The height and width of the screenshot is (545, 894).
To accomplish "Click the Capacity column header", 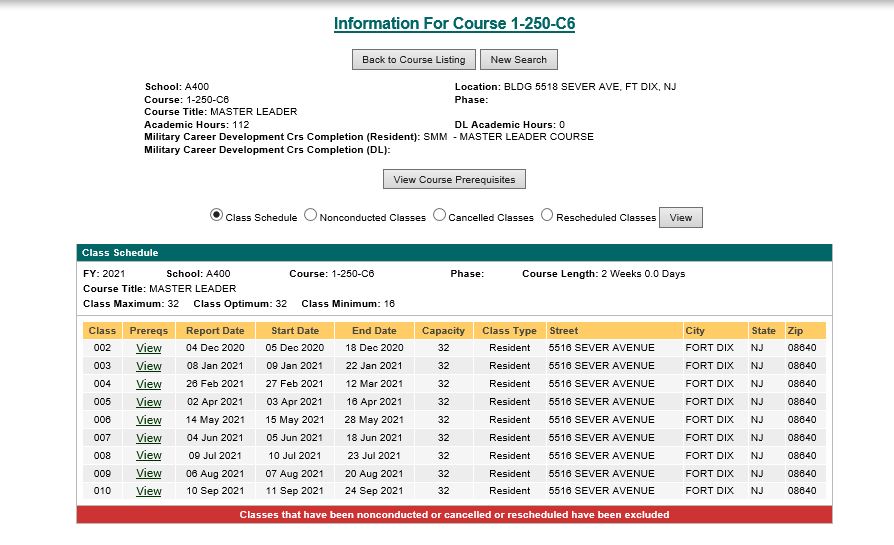I will (x=443, y=331).
